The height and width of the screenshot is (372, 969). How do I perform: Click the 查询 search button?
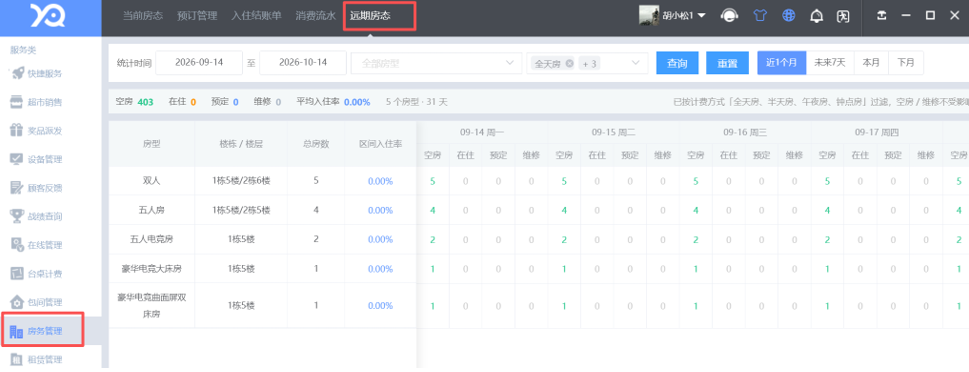(x=677, y=63)
